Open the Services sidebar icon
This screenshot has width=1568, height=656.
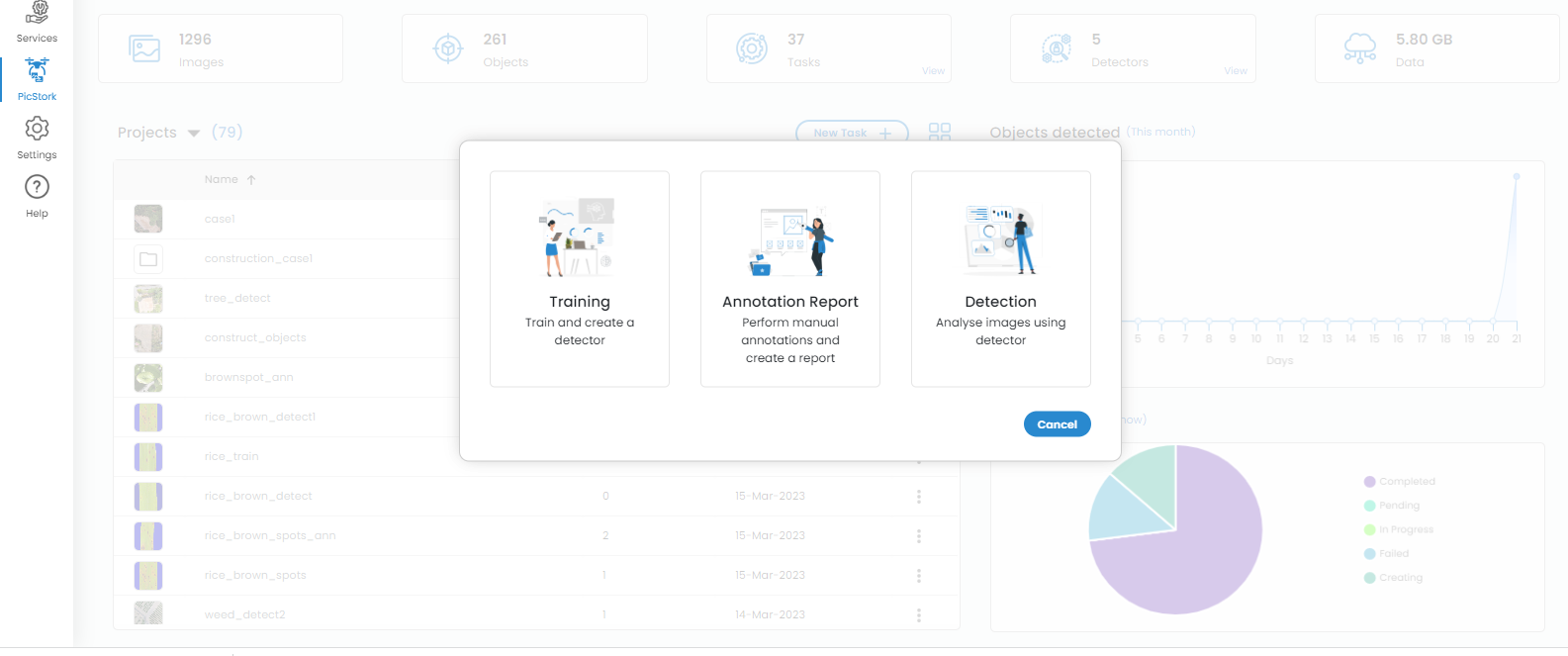37,14
